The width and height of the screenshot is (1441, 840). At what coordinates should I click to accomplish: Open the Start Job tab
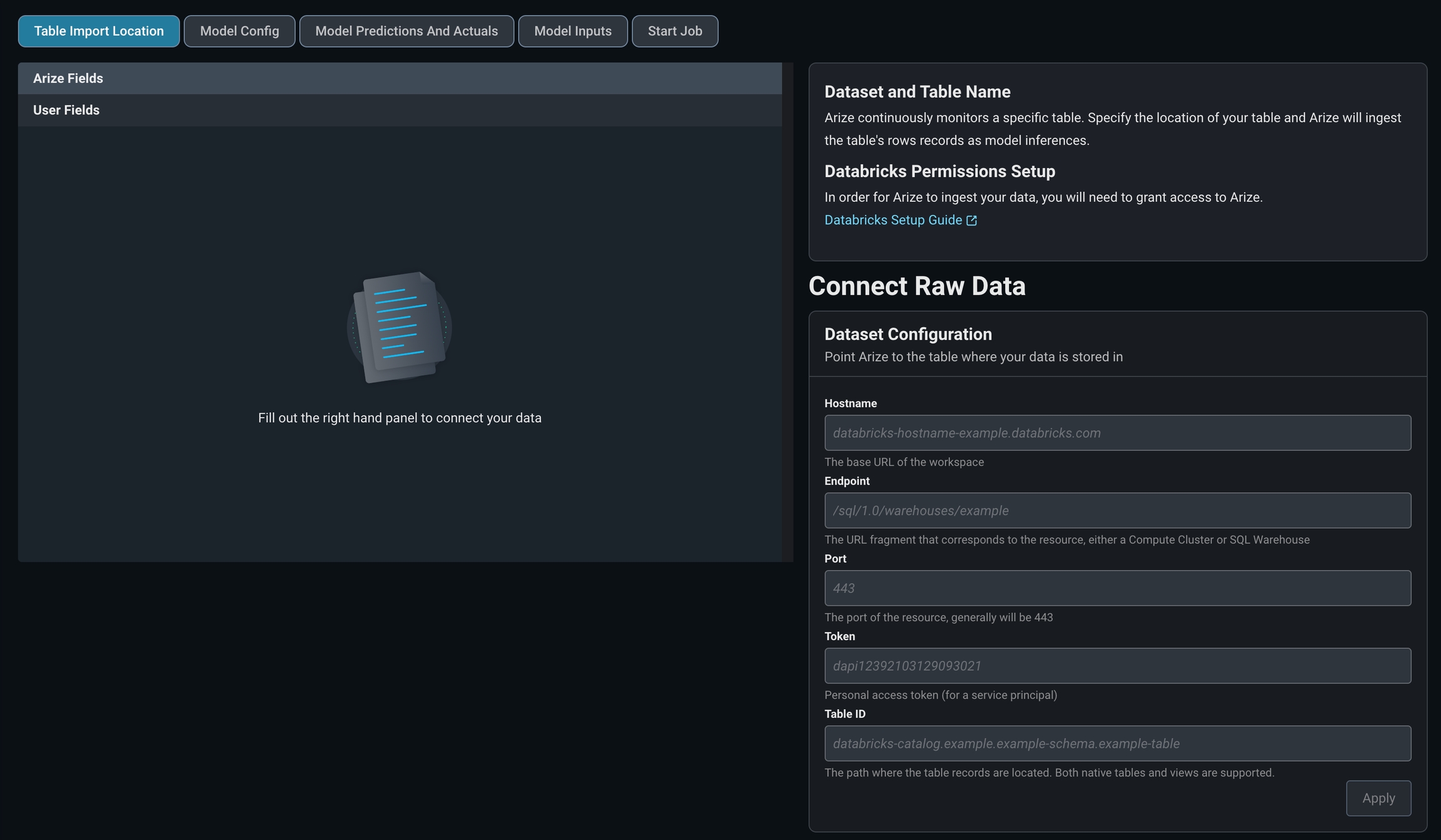(675, 31)
